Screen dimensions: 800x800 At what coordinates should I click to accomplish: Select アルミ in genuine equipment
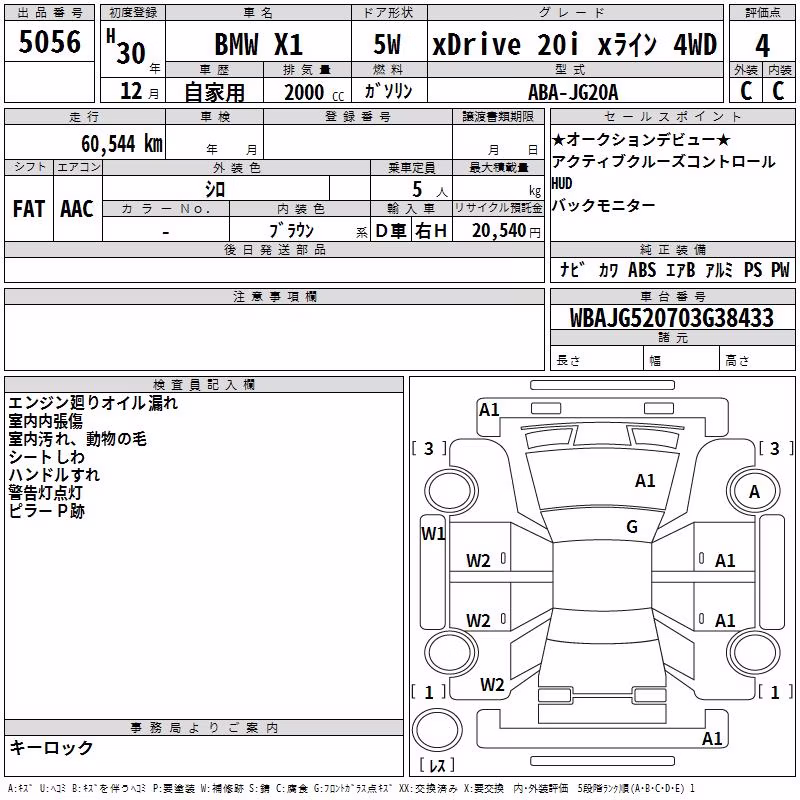[719, 269]
